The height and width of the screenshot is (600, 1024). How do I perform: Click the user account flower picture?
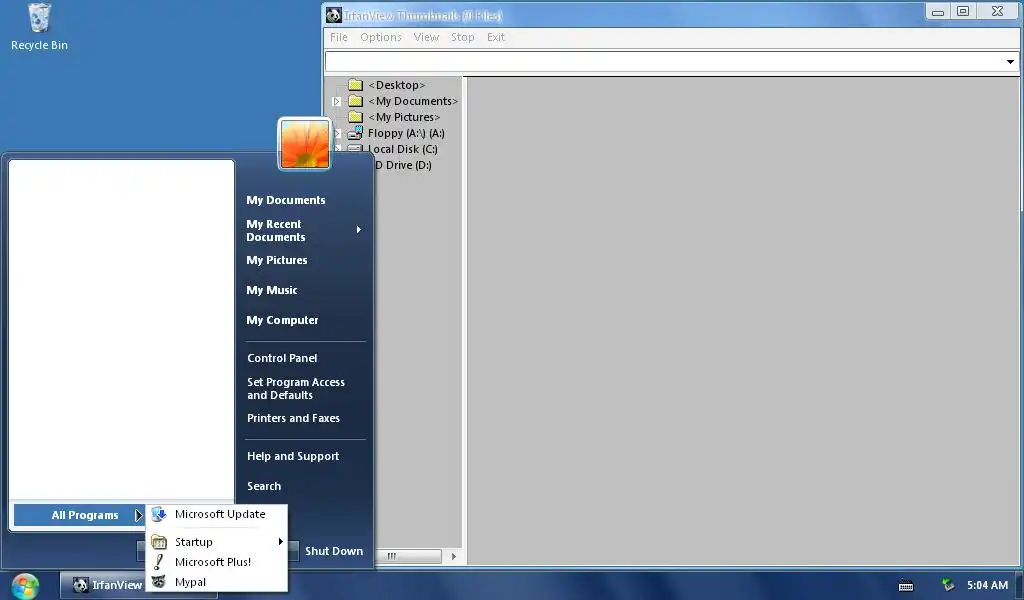304,144
